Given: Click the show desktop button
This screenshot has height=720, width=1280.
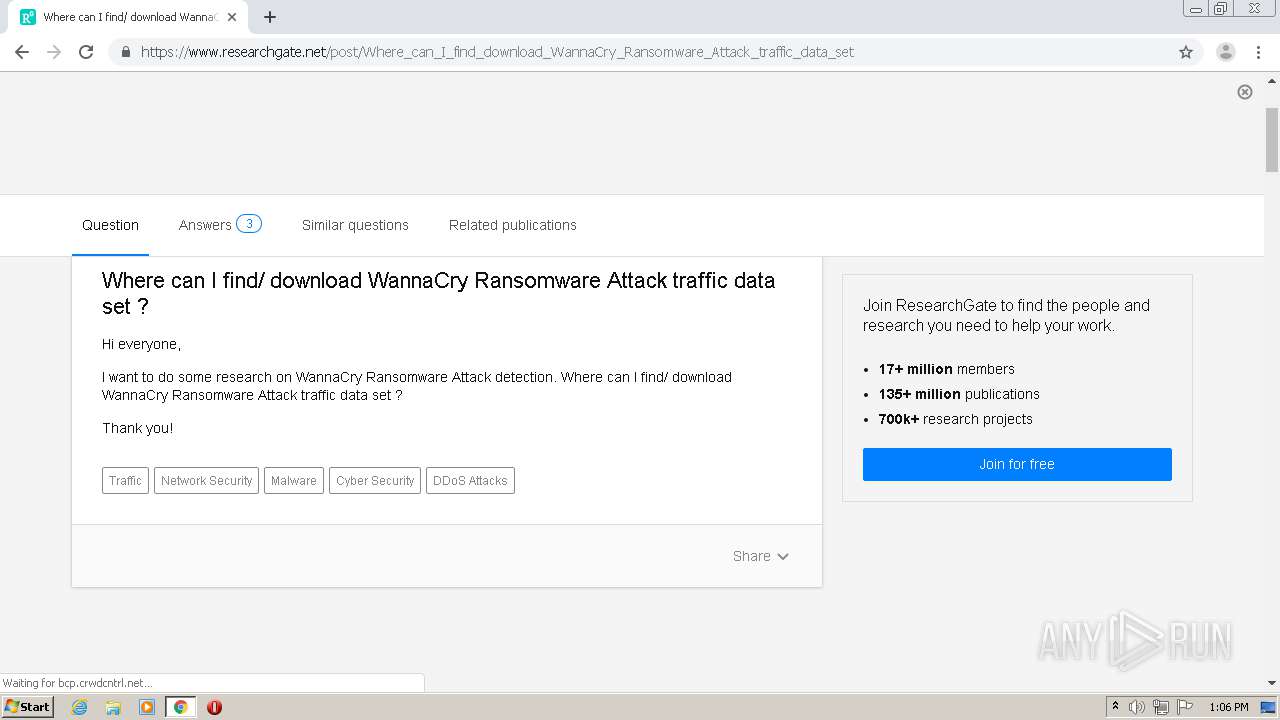Looking at the screenshot, I should 1269,707.
